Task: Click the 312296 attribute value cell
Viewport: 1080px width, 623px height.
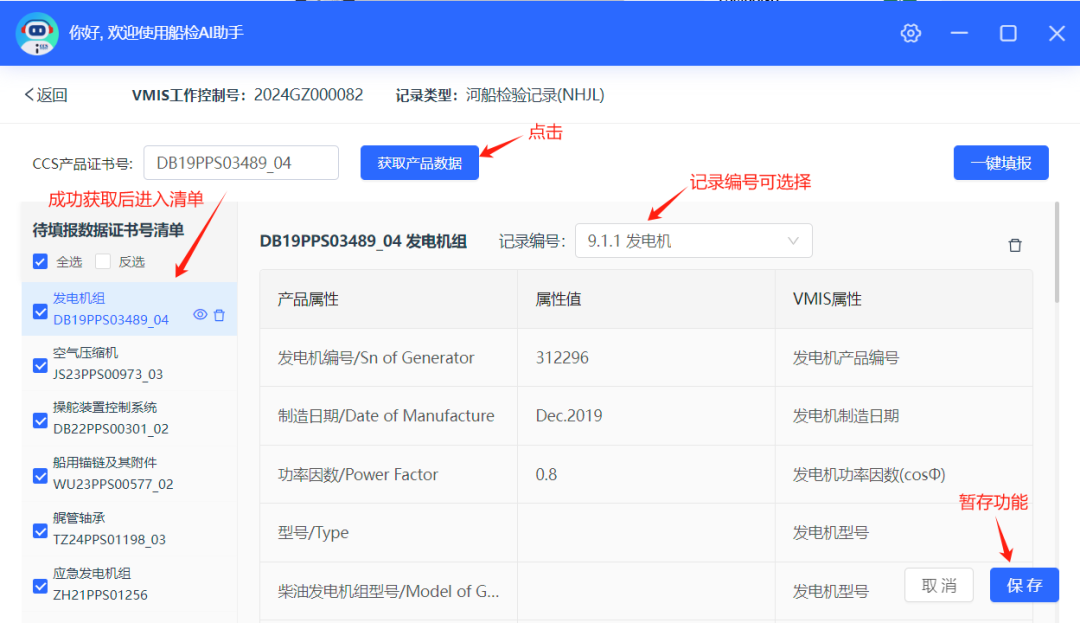Action: point(646,357)
